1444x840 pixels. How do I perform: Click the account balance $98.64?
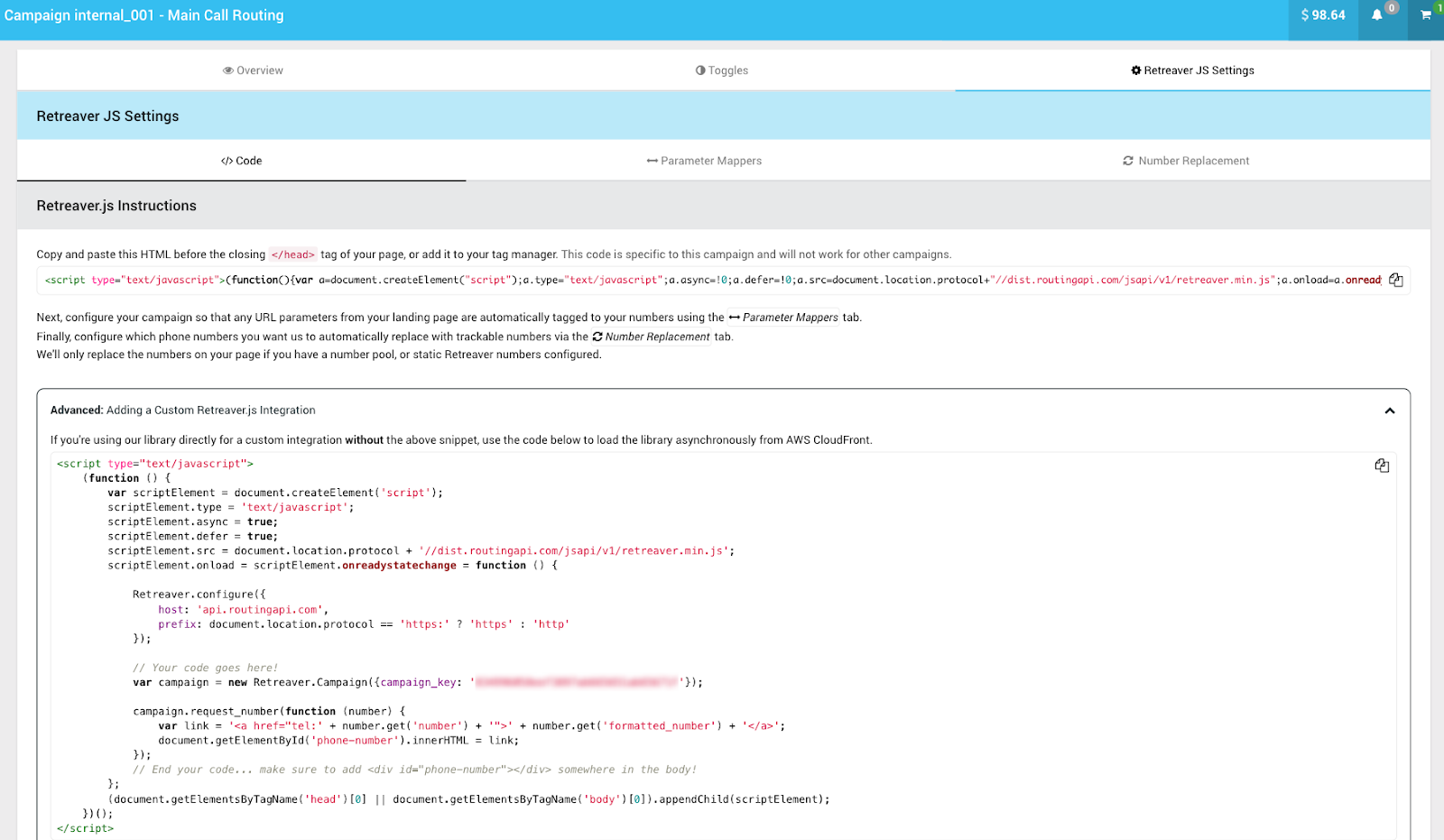(1322, 15)
